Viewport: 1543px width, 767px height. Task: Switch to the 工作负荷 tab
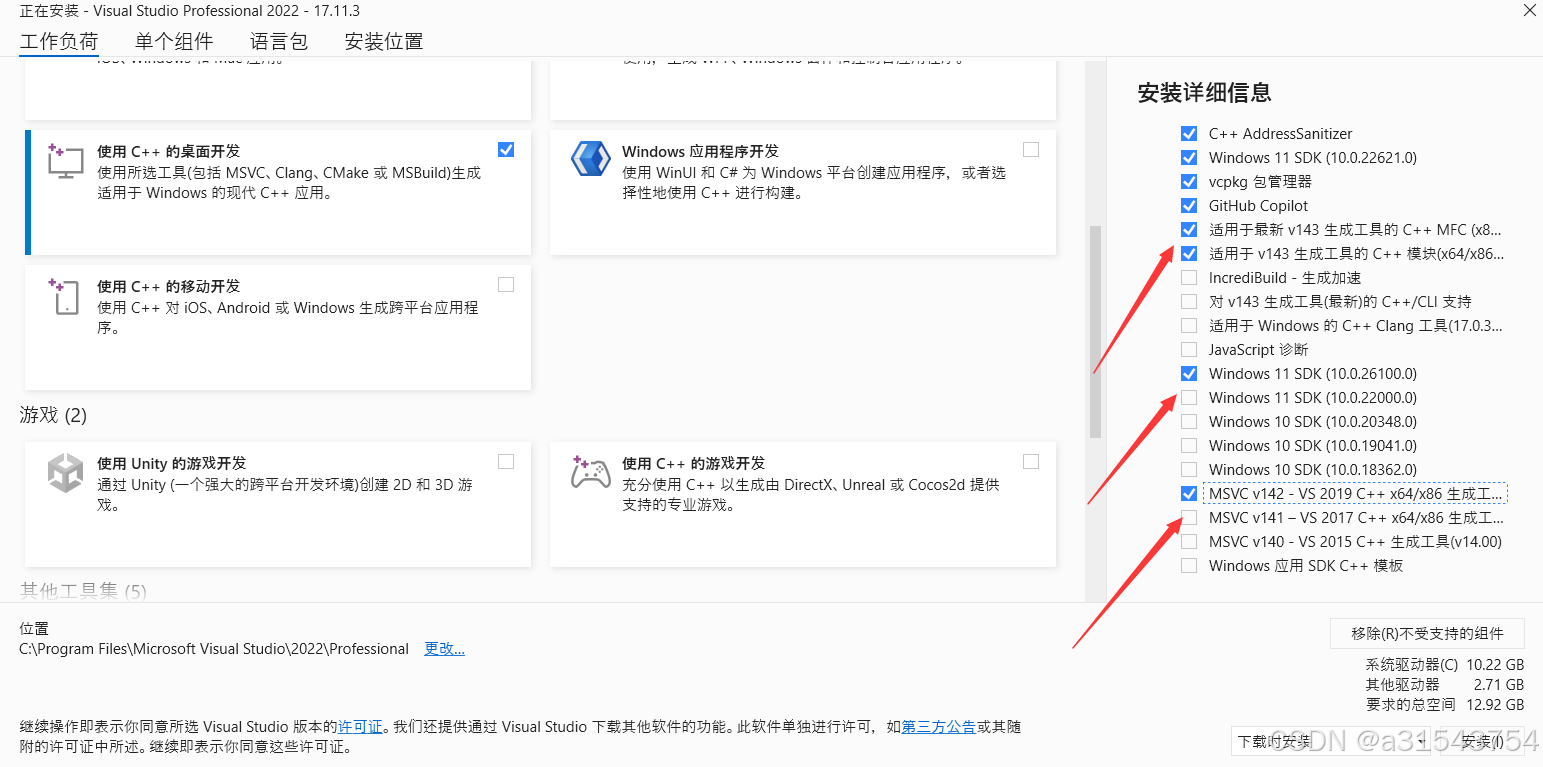59,42
